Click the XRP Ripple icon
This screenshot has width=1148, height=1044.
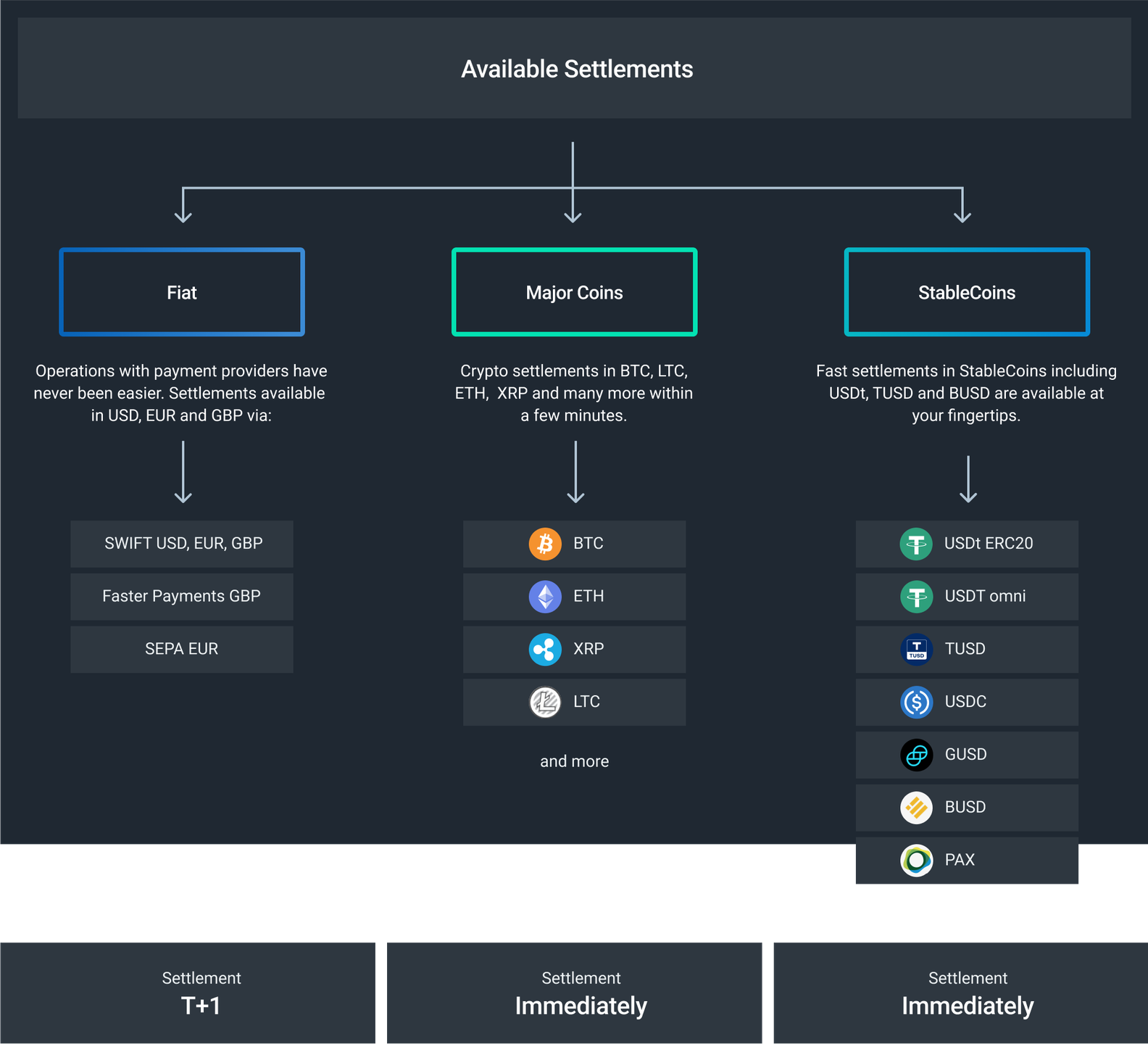[x=545, y=650]
